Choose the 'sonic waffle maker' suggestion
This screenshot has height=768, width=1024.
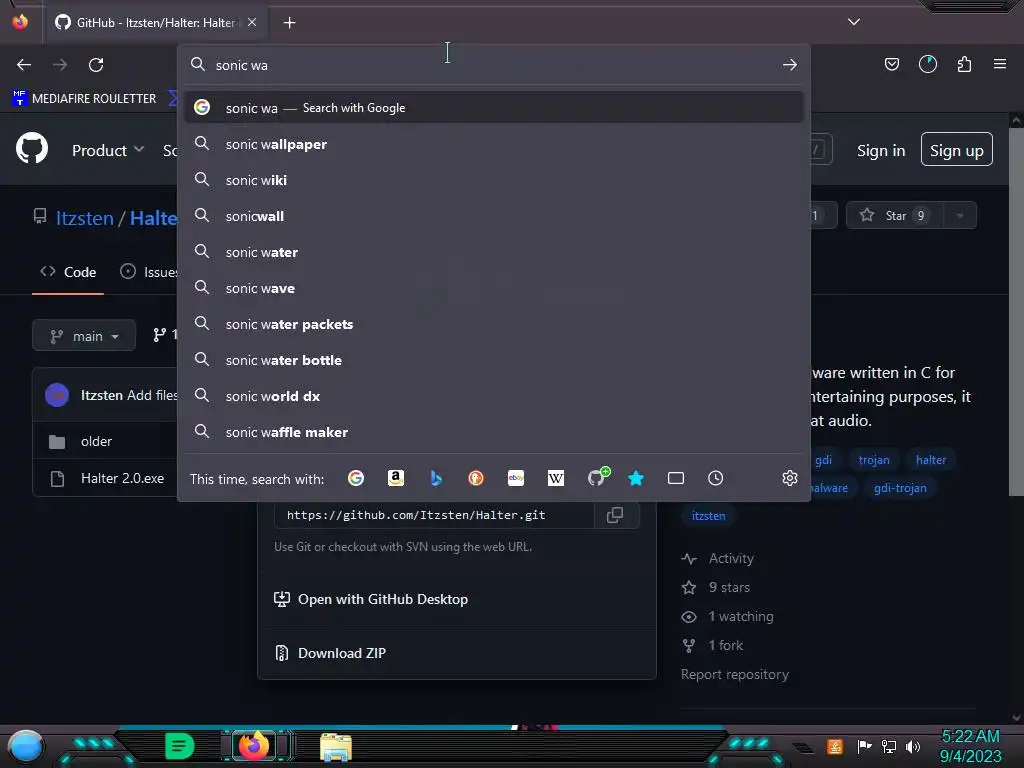[494, 432]
